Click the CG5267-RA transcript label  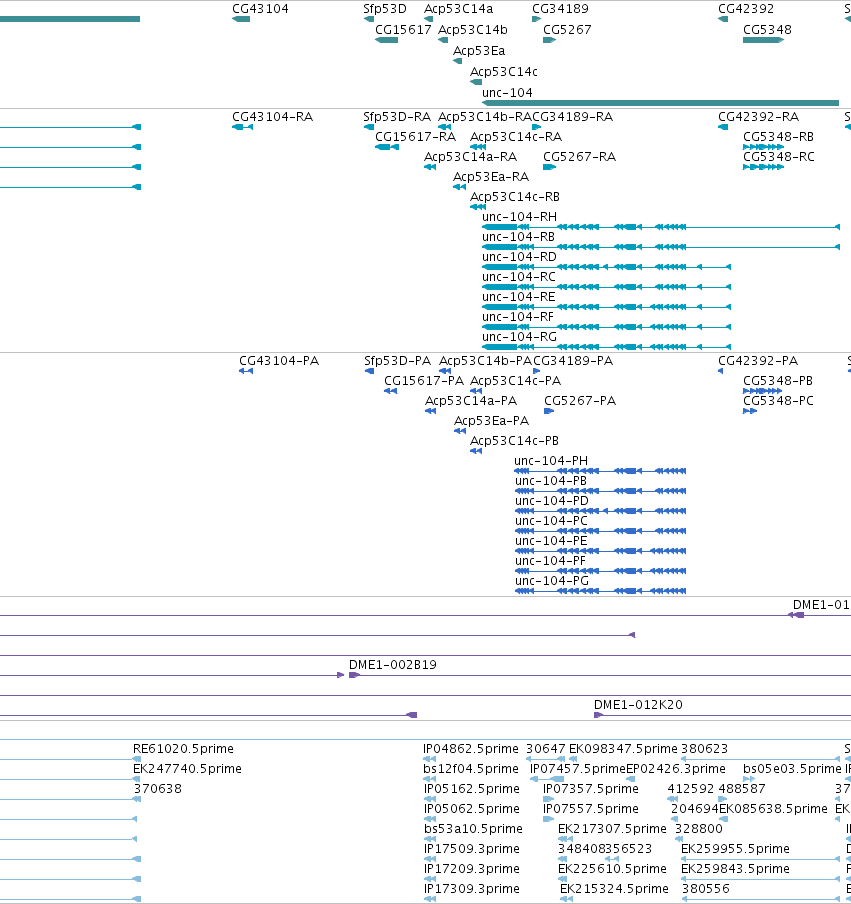[x=579, y=157]
